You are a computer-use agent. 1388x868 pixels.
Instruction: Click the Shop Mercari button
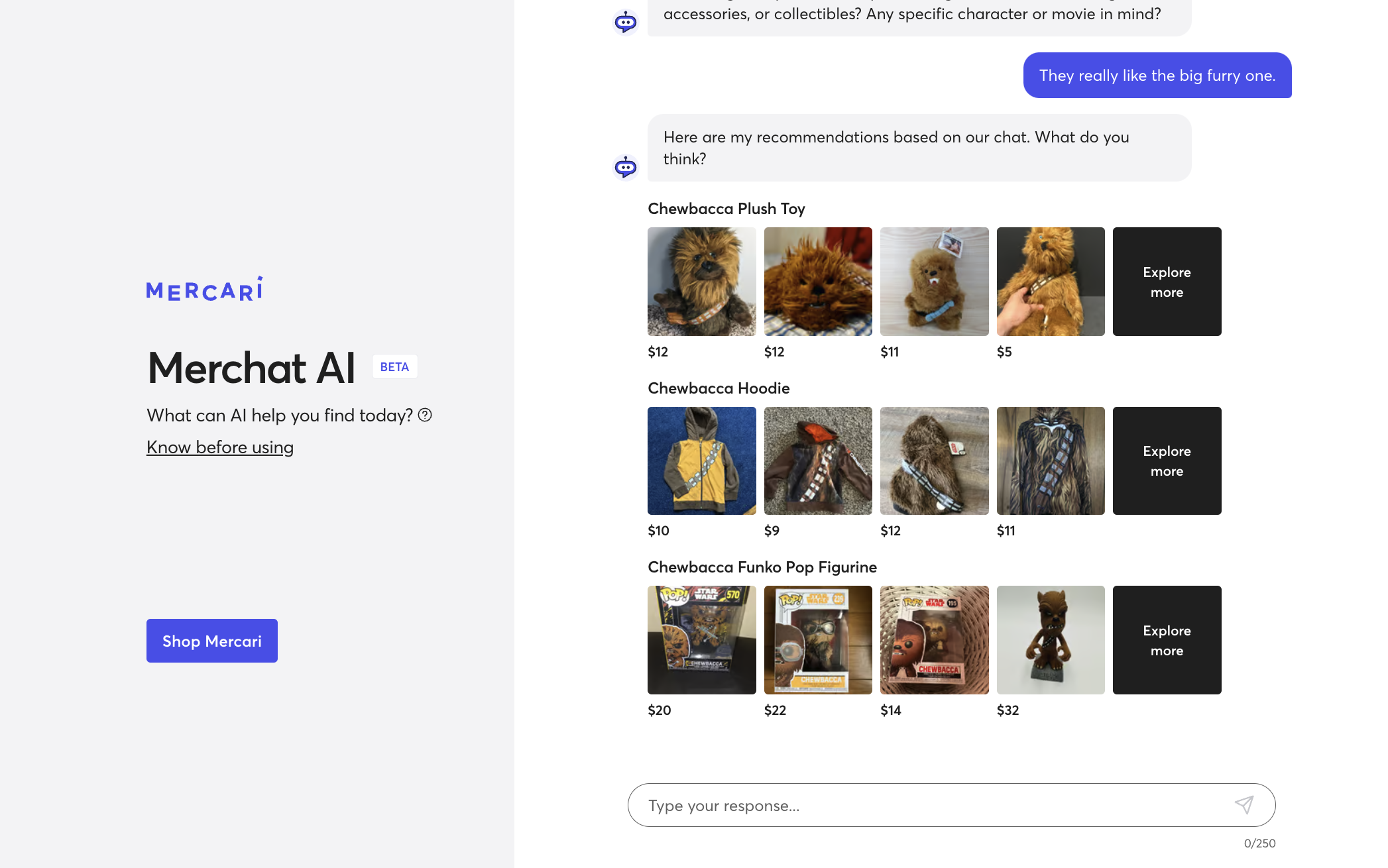click(x=212, y=641)
